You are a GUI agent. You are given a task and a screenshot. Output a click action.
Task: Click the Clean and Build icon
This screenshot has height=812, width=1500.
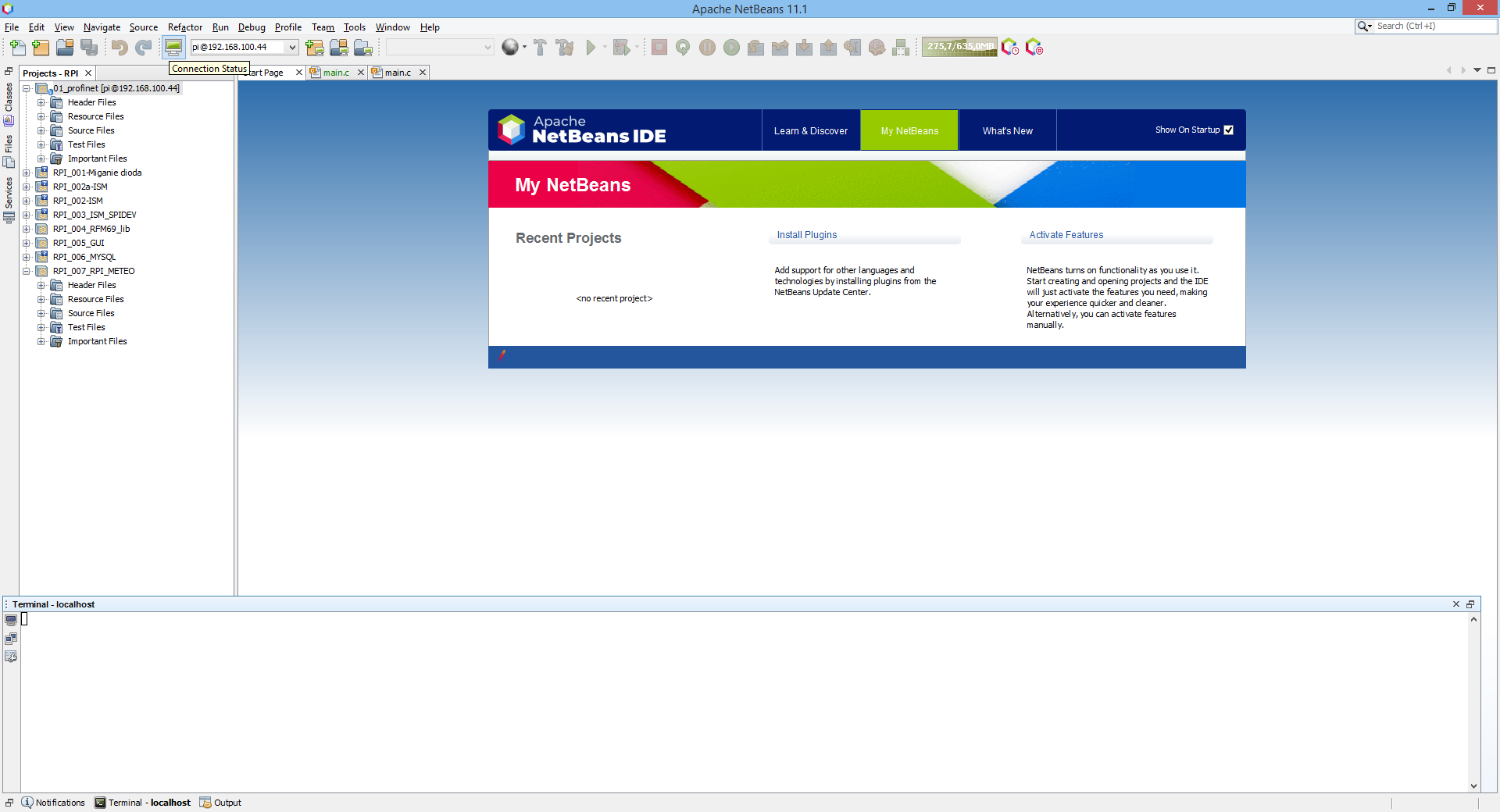565,48
